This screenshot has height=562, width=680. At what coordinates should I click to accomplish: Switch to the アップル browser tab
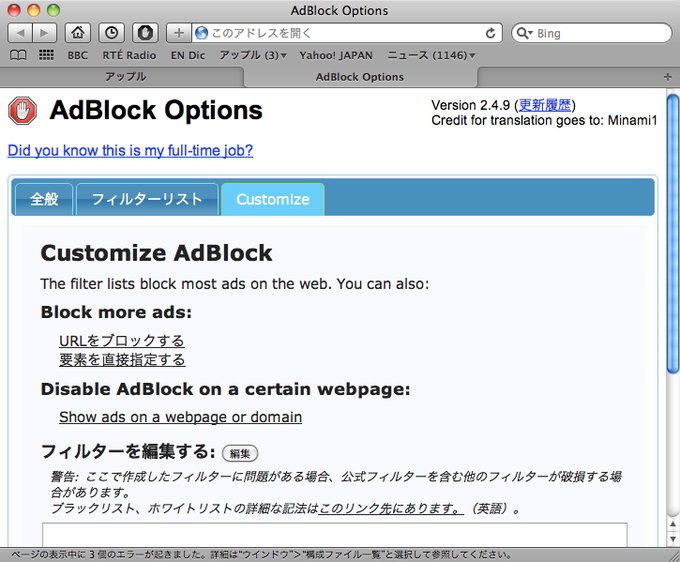point(125,77)
